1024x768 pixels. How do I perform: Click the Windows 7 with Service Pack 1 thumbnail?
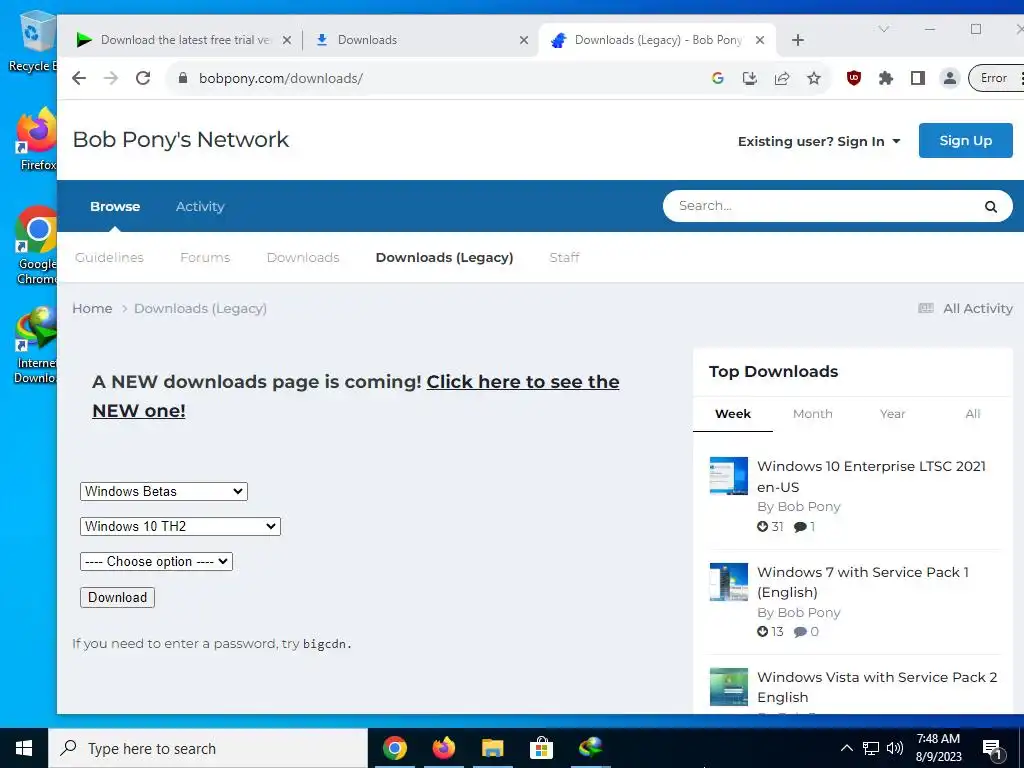point(729,582)
